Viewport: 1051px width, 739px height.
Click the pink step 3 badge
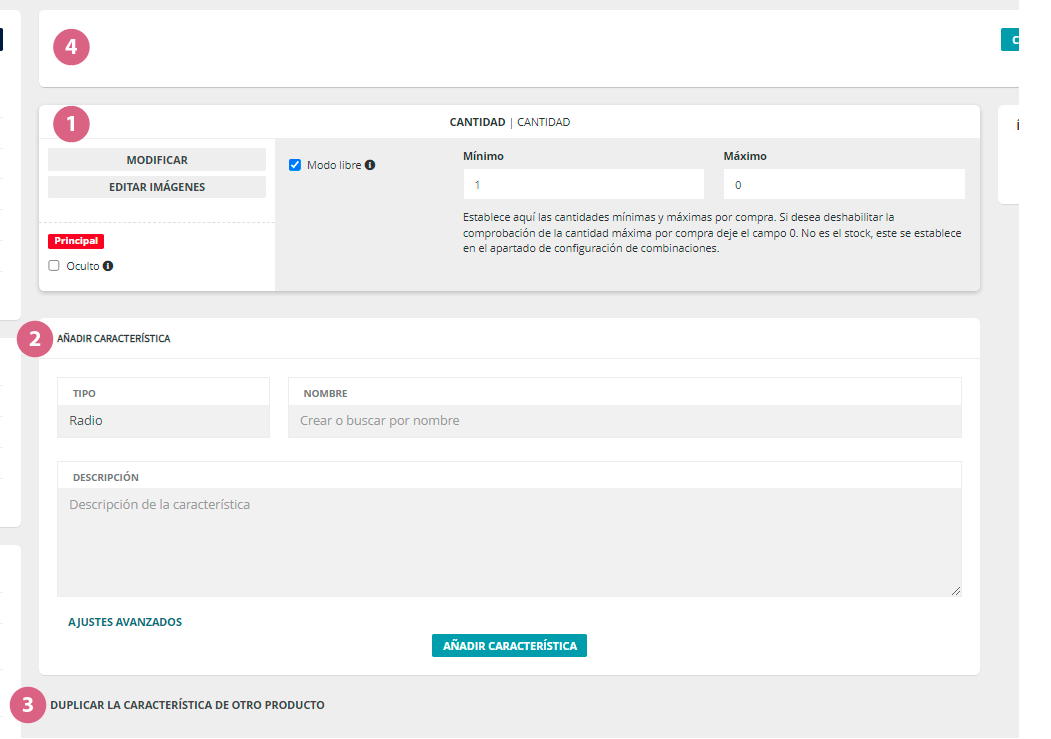pyautogui.click(x=27, y=705)
